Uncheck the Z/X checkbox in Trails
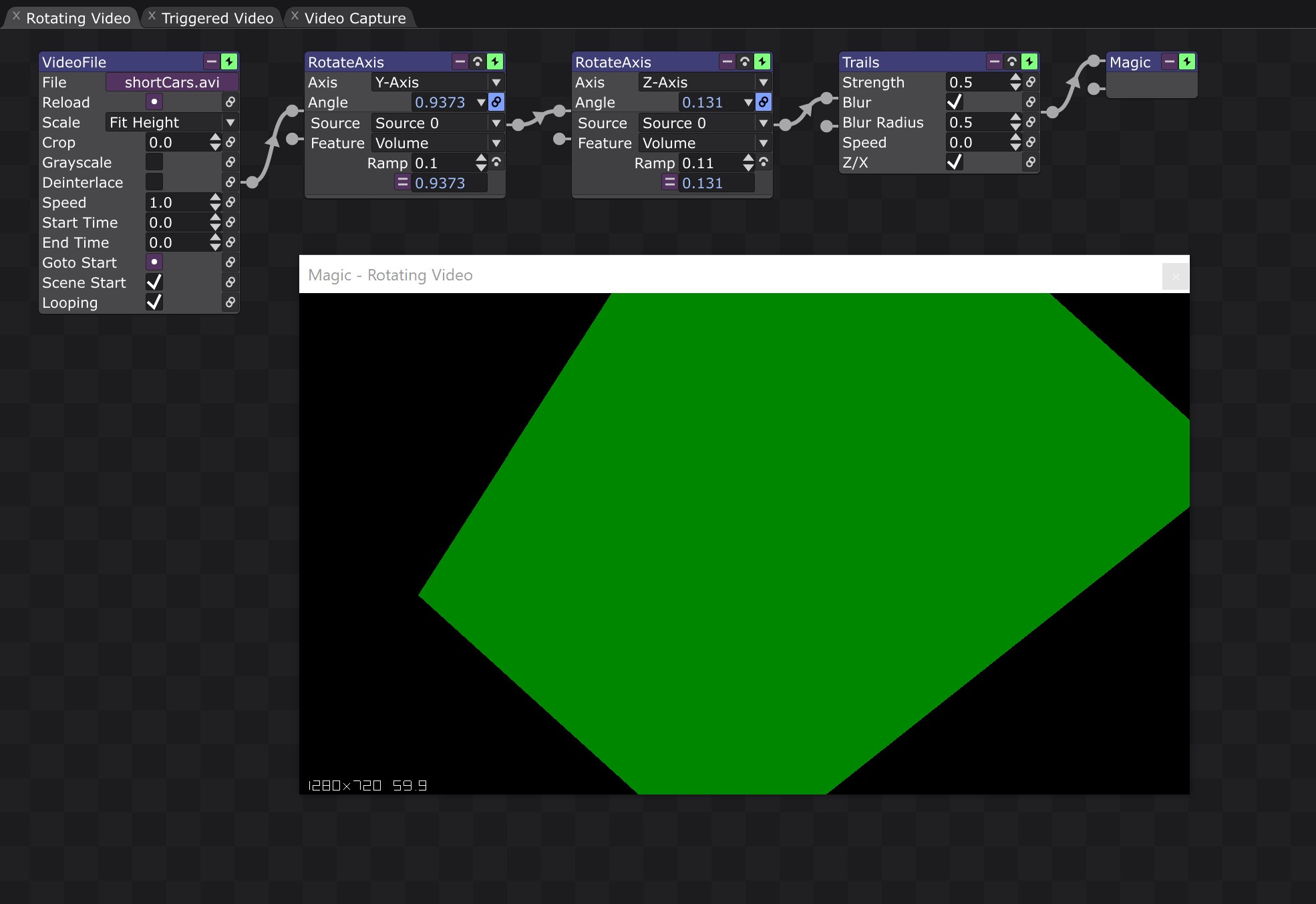Viewport: 1316px width, 904px height. tap(955, 162)
